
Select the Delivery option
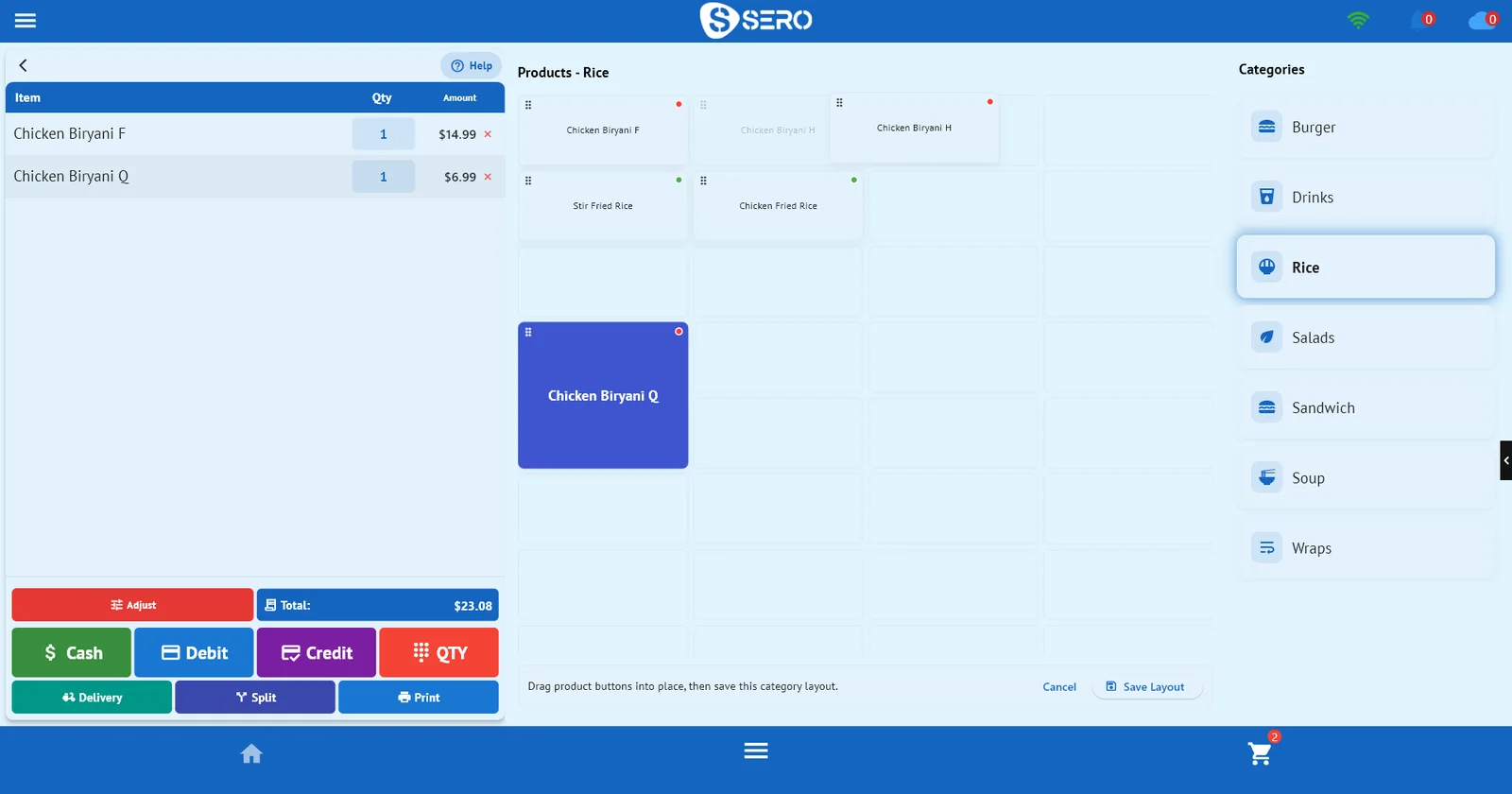point(92,697)
